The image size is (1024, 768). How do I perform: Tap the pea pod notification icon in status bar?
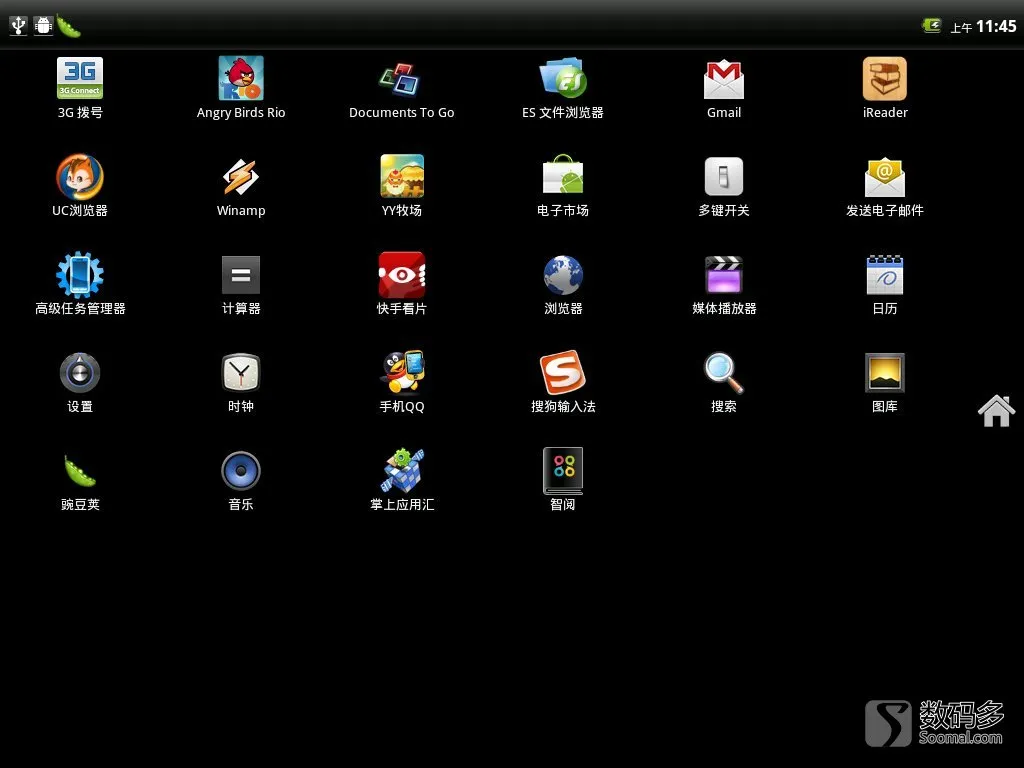[x=69, y=25]
